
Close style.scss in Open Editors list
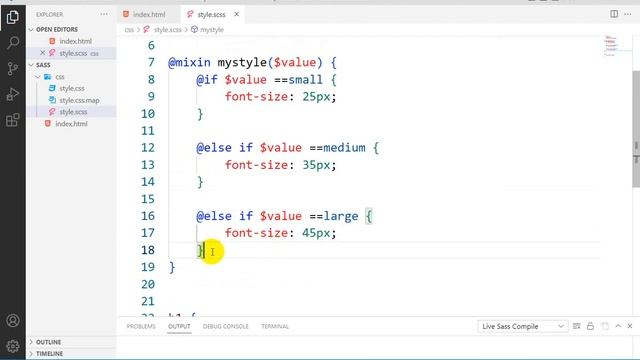tap(42, 53)
